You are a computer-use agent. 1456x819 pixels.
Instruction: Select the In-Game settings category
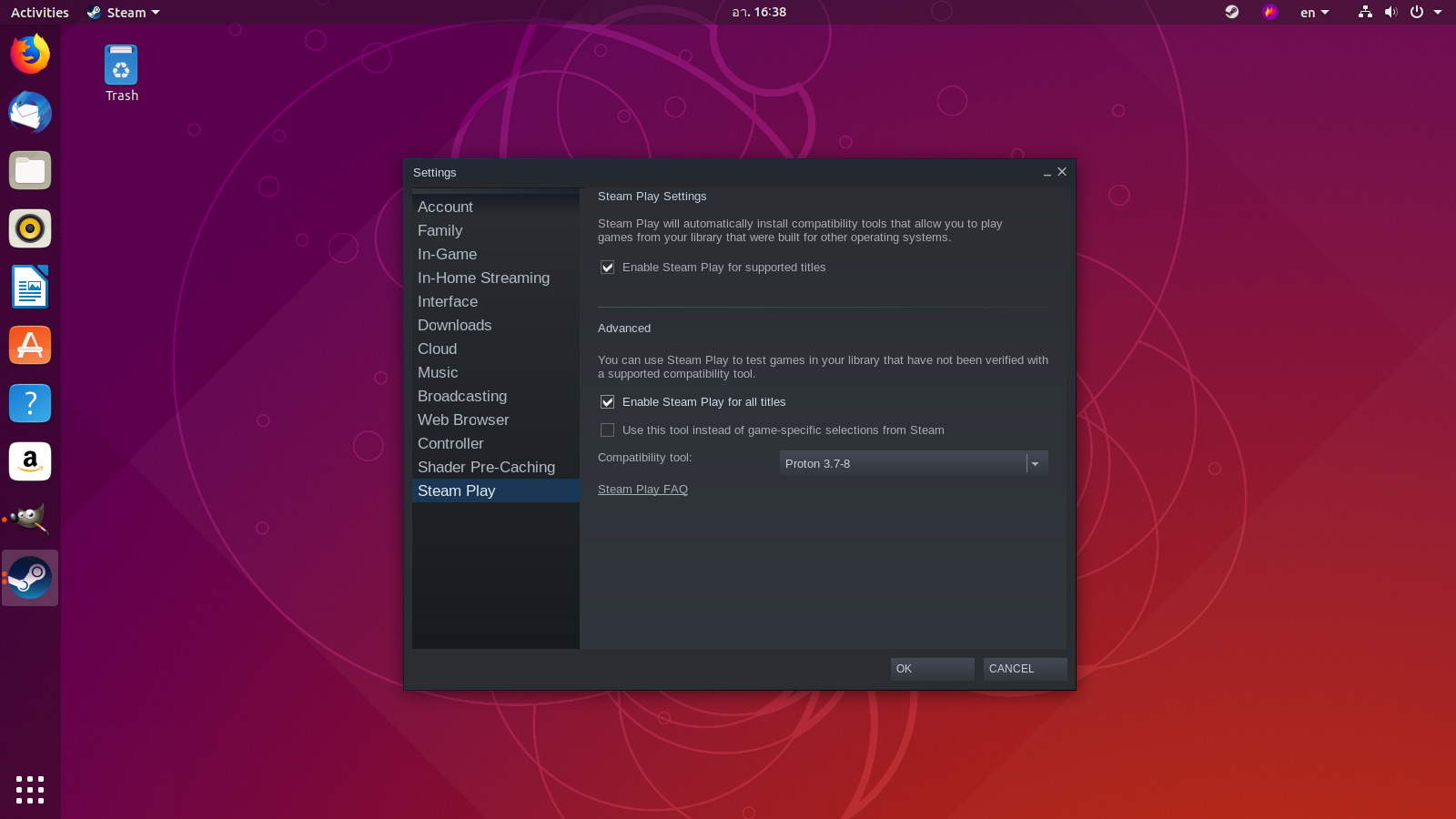(x=496, y=254)
